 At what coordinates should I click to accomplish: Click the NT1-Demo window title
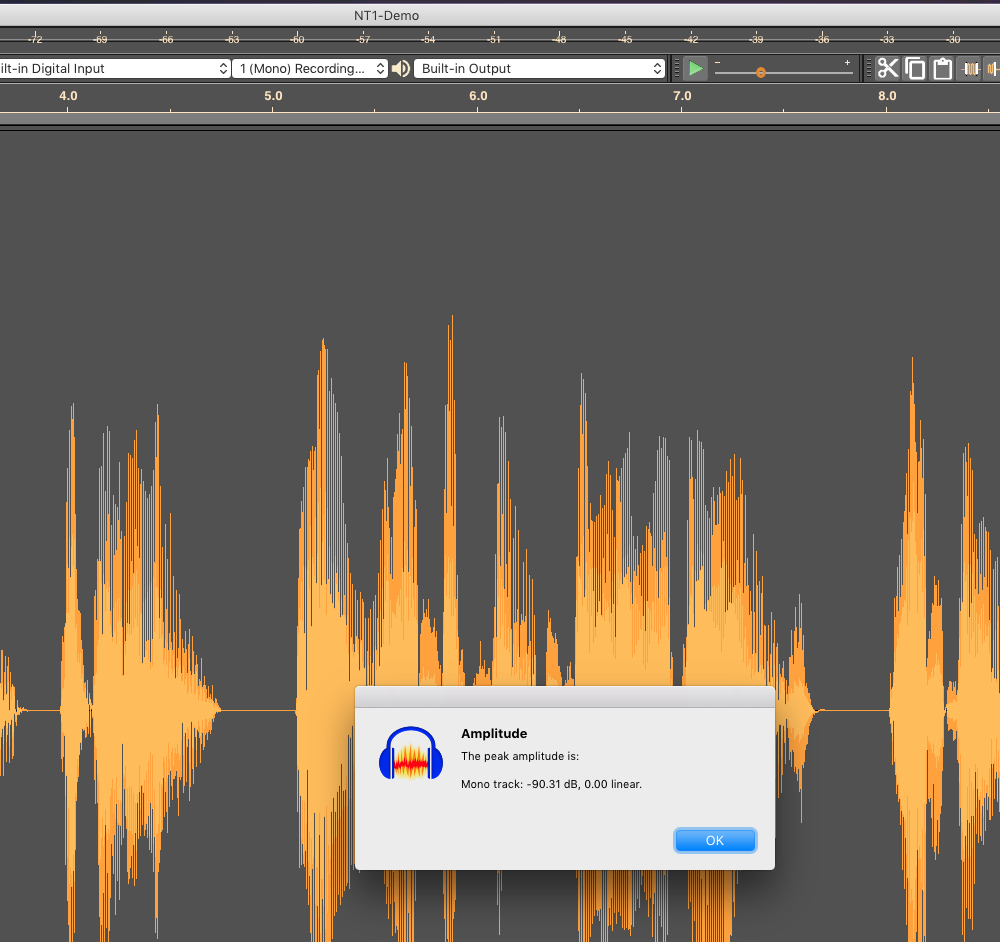tap(386, 15)
